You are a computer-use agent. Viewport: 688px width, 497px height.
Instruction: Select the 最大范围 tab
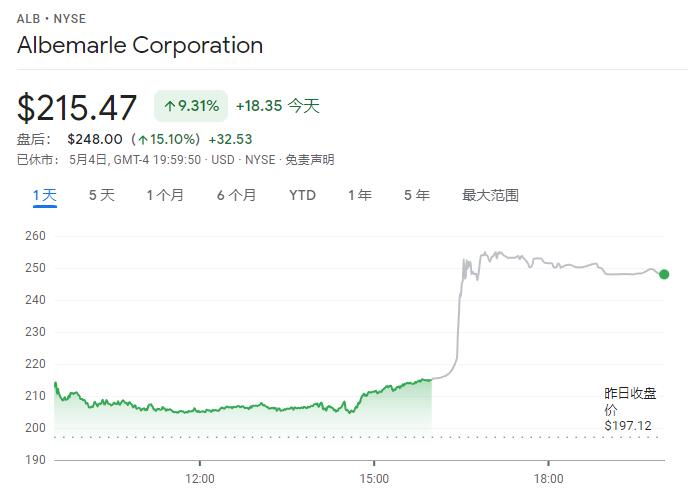click(490, 195)
